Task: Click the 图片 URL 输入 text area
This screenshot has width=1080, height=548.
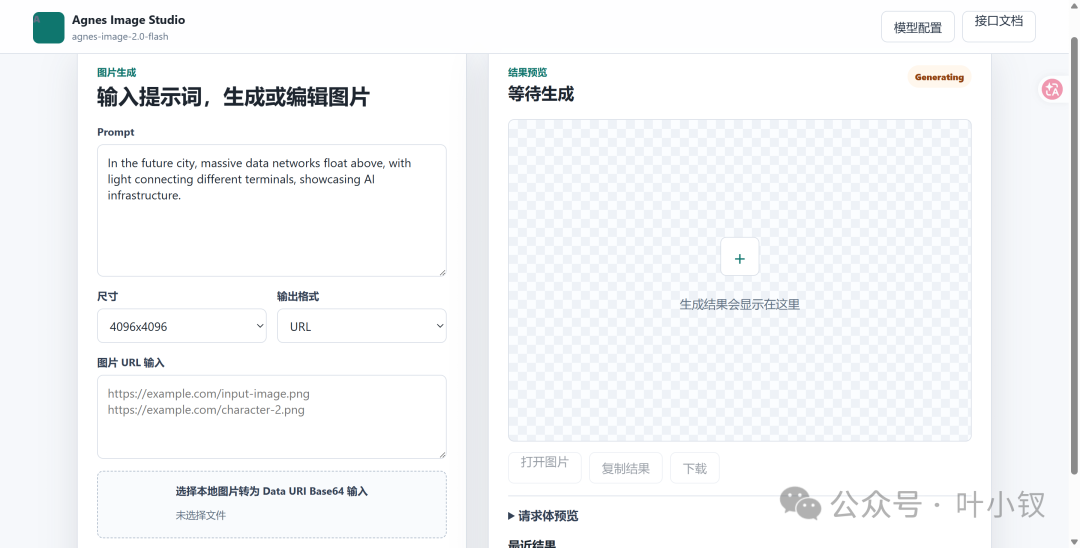Action: tap(271, 417)
